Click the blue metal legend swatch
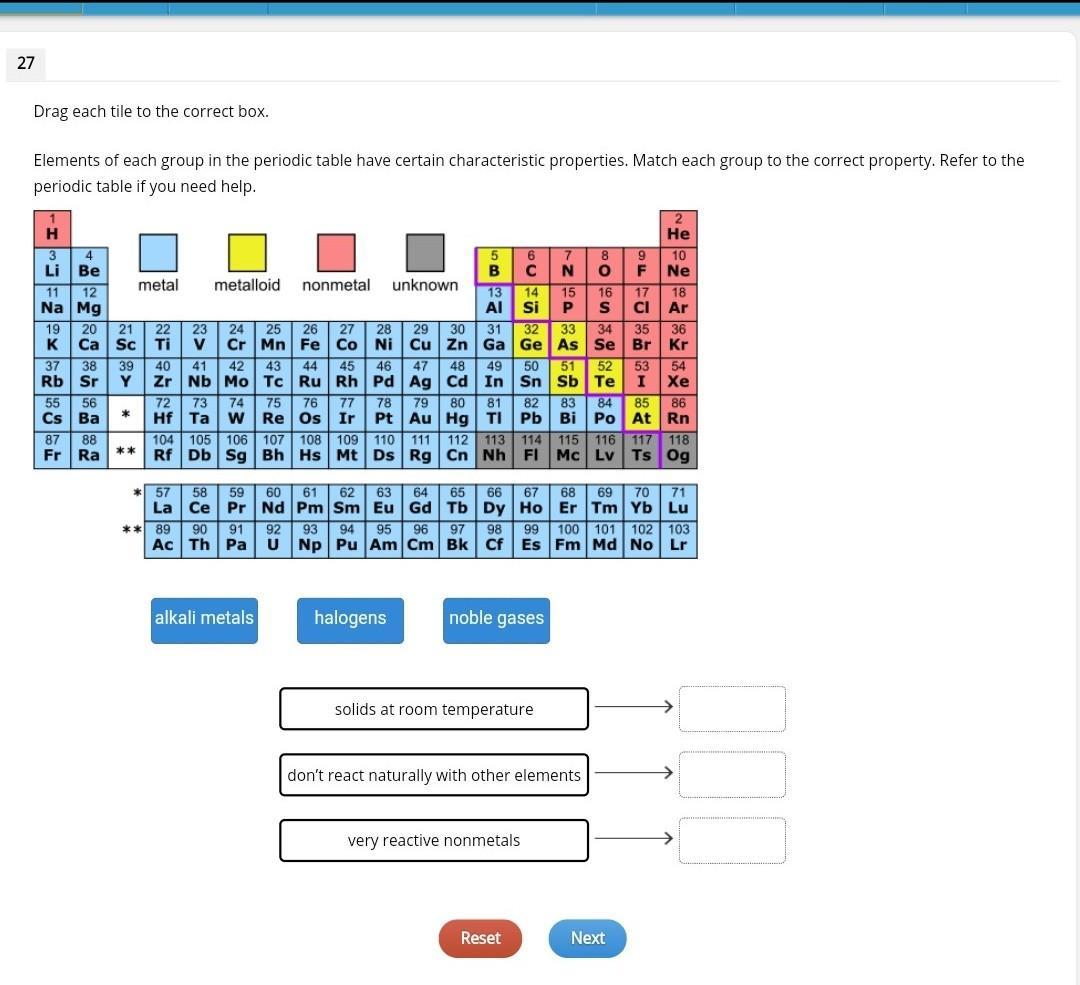Image resolution: width=1080 pixels, height=985 pixels. click(158, 253)
